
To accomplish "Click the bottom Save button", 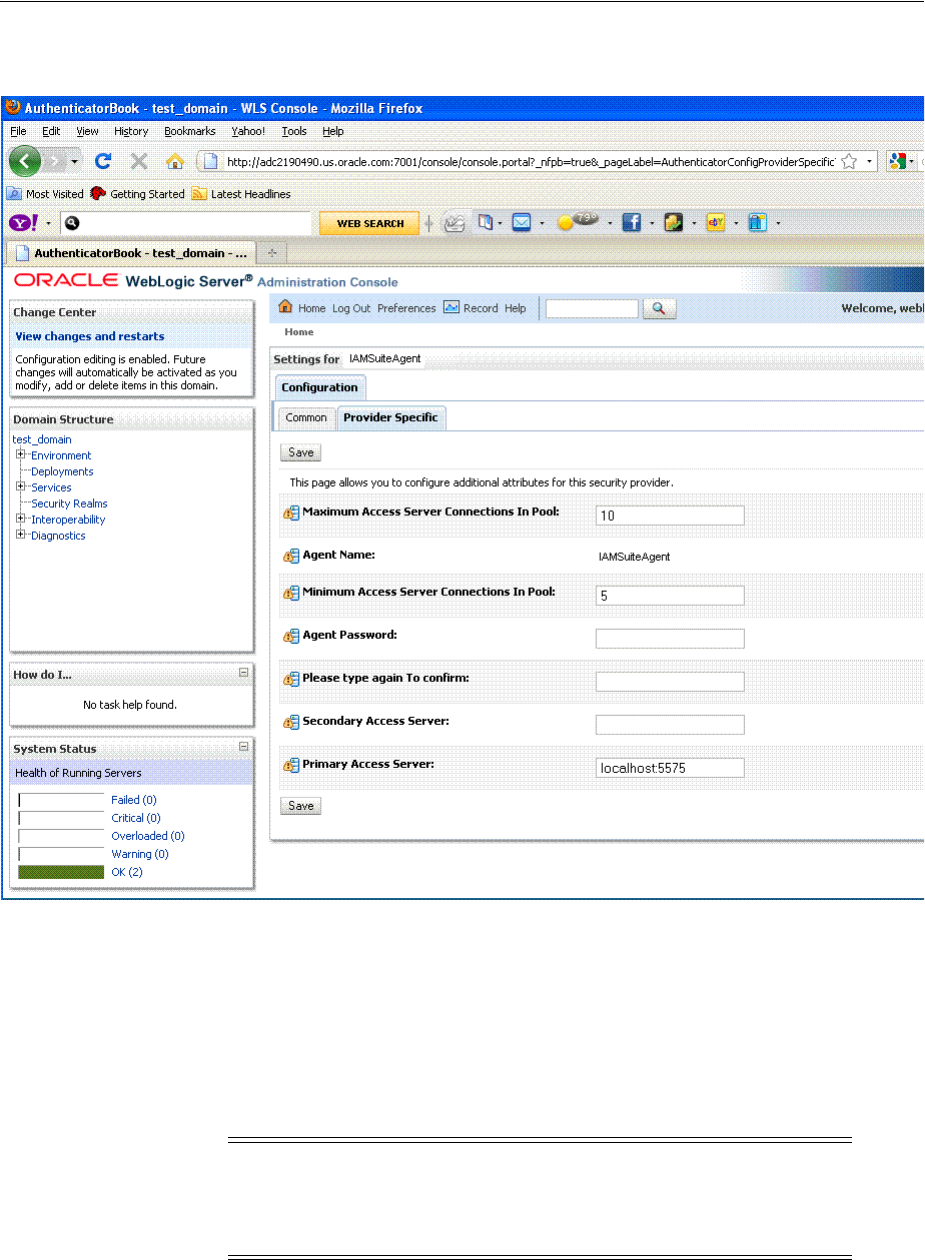I will (300, 806).
